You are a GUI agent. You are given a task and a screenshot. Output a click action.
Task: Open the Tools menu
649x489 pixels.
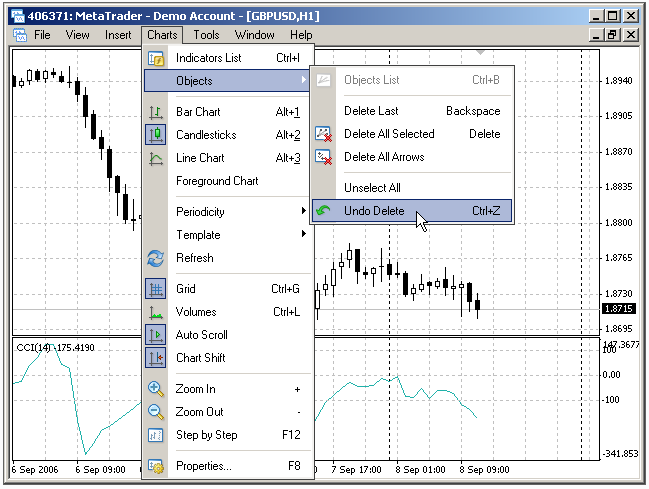[x=206, y=35]
